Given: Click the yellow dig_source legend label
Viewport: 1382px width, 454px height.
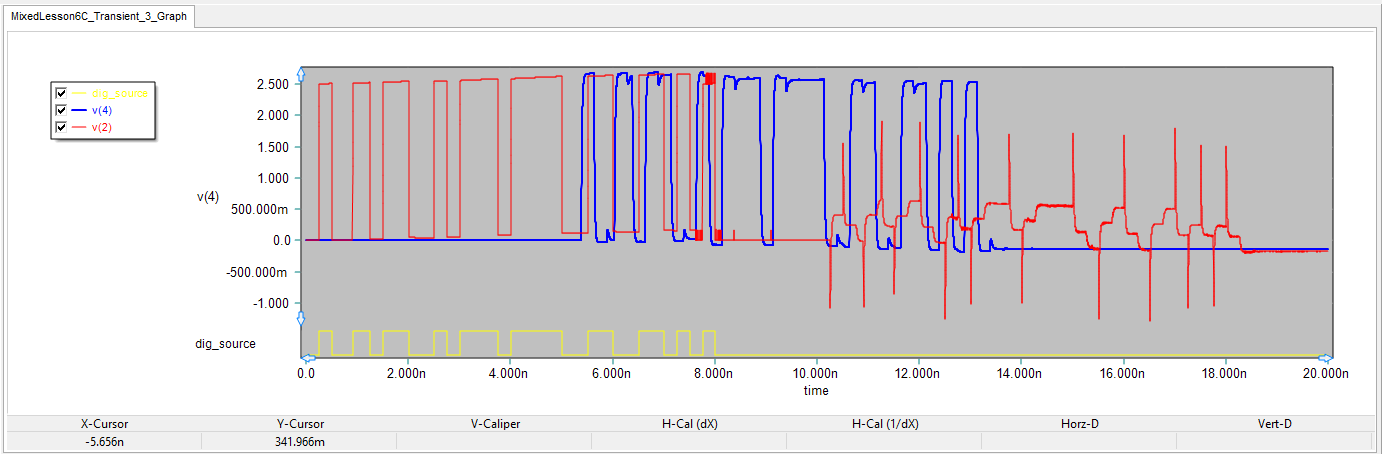Looking at the screenshot, I should (119, 93).
